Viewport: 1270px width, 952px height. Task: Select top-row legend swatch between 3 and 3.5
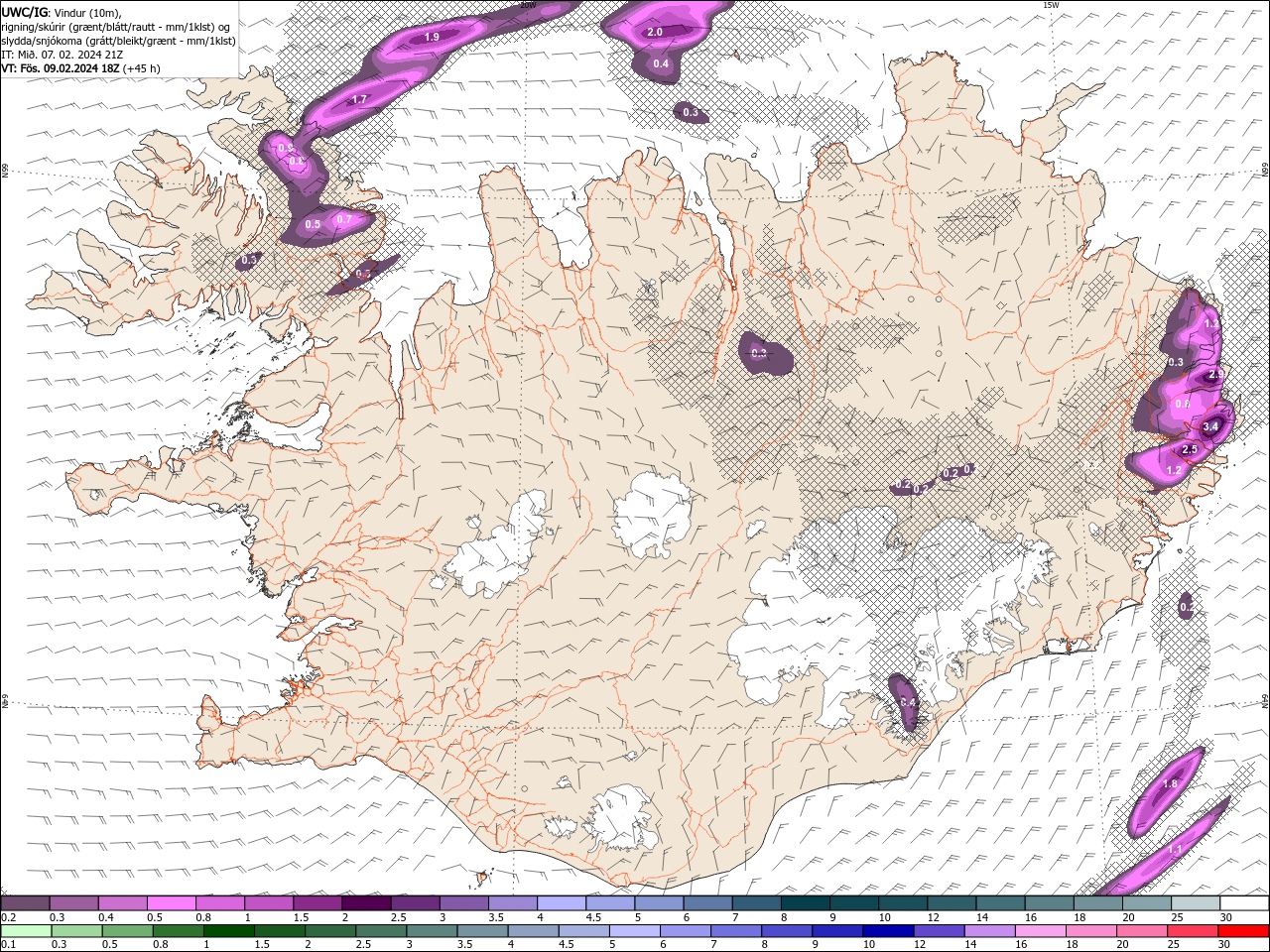(463, 903)
